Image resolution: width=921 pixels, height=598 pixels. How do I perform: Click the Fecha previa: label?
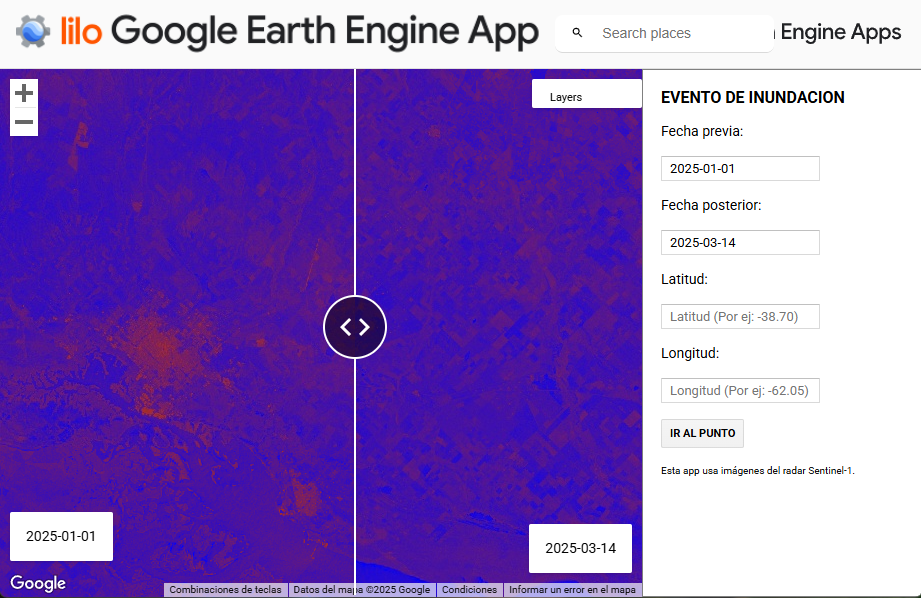point(702,131)
